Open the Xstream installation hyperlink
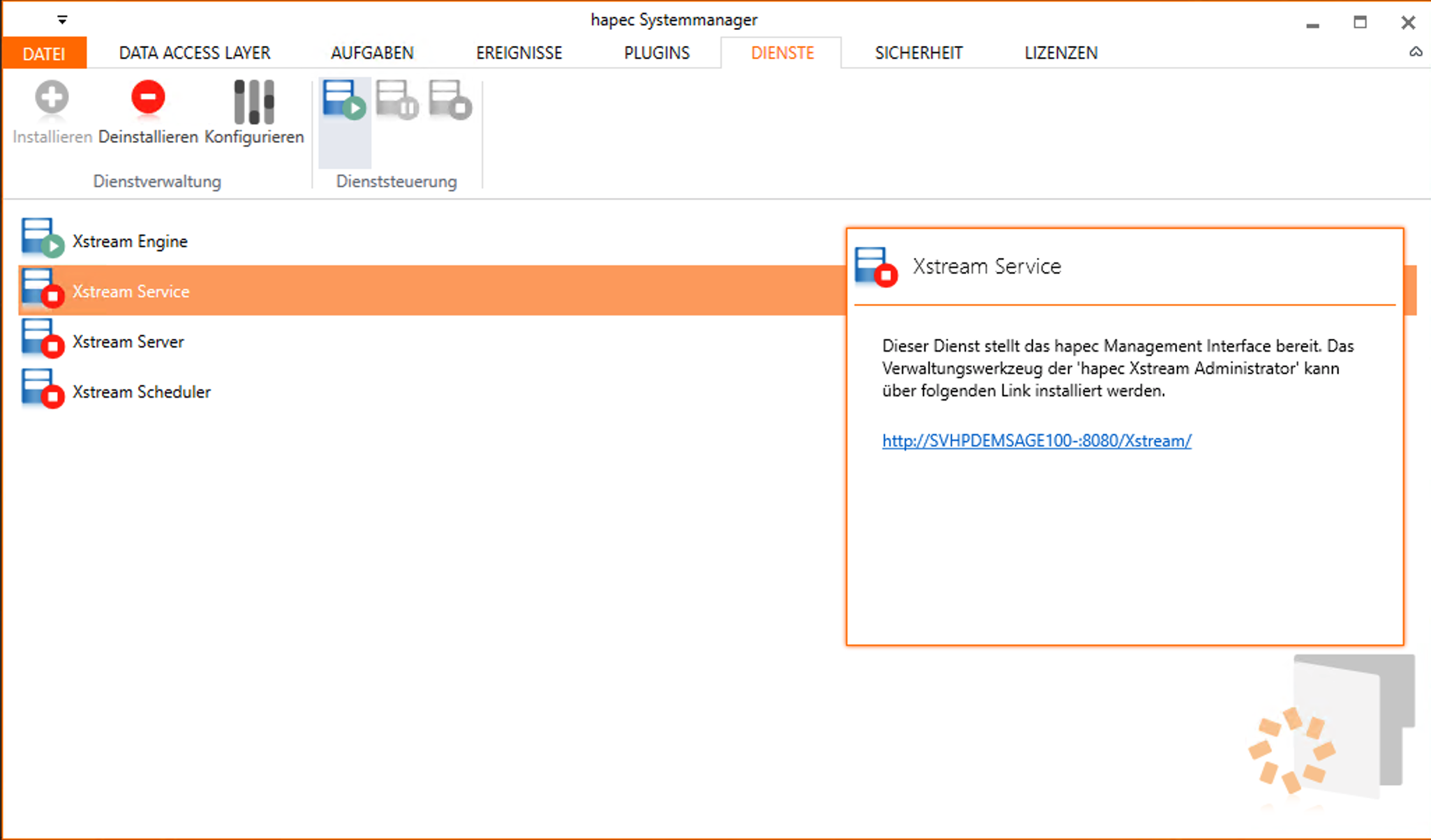 point(1037,441)
